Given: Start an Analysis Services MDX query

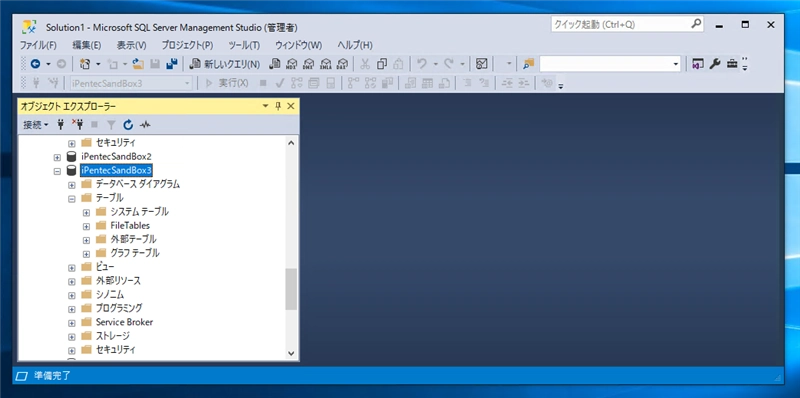Looking at the screenshot, I should click(292, 64).
